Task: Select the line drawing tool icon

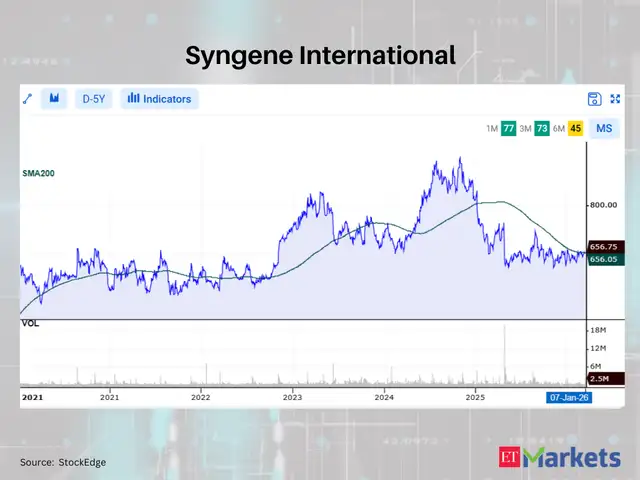Action: (28, 98)
